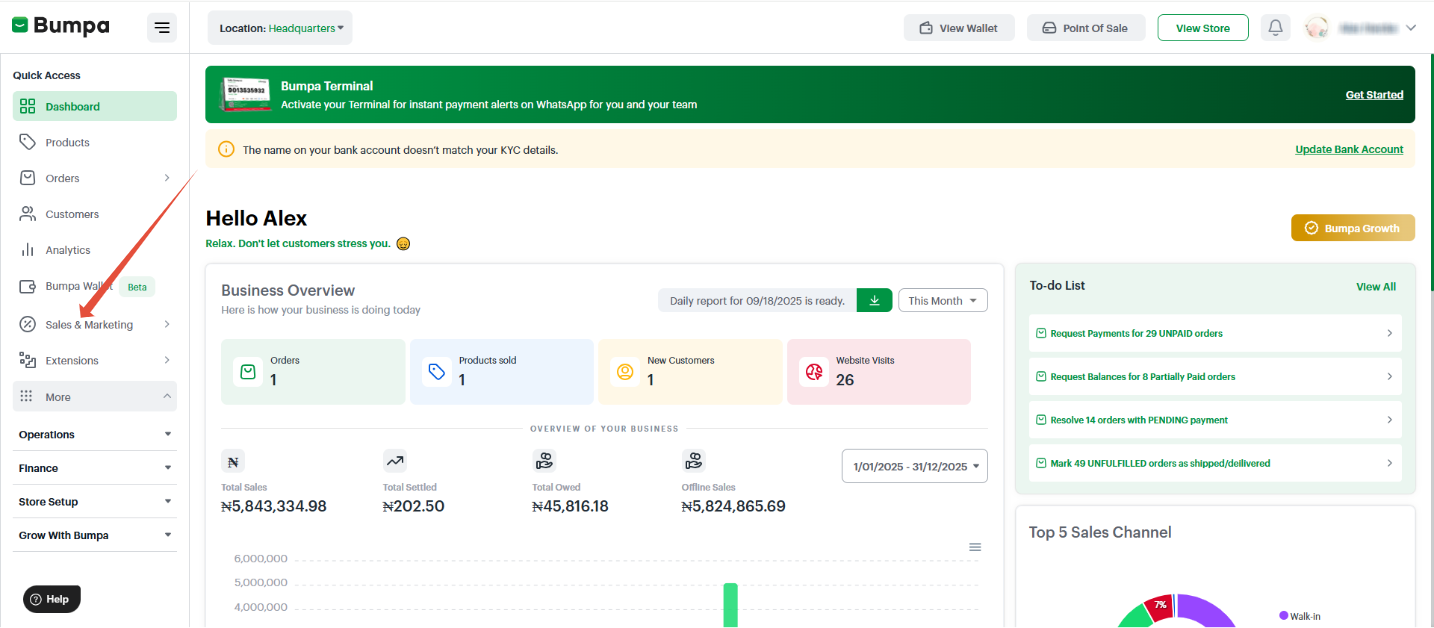Viewport: 1434px width, 628px height.
Task: Click View All in To-do List
Action: coord(1376,286)
